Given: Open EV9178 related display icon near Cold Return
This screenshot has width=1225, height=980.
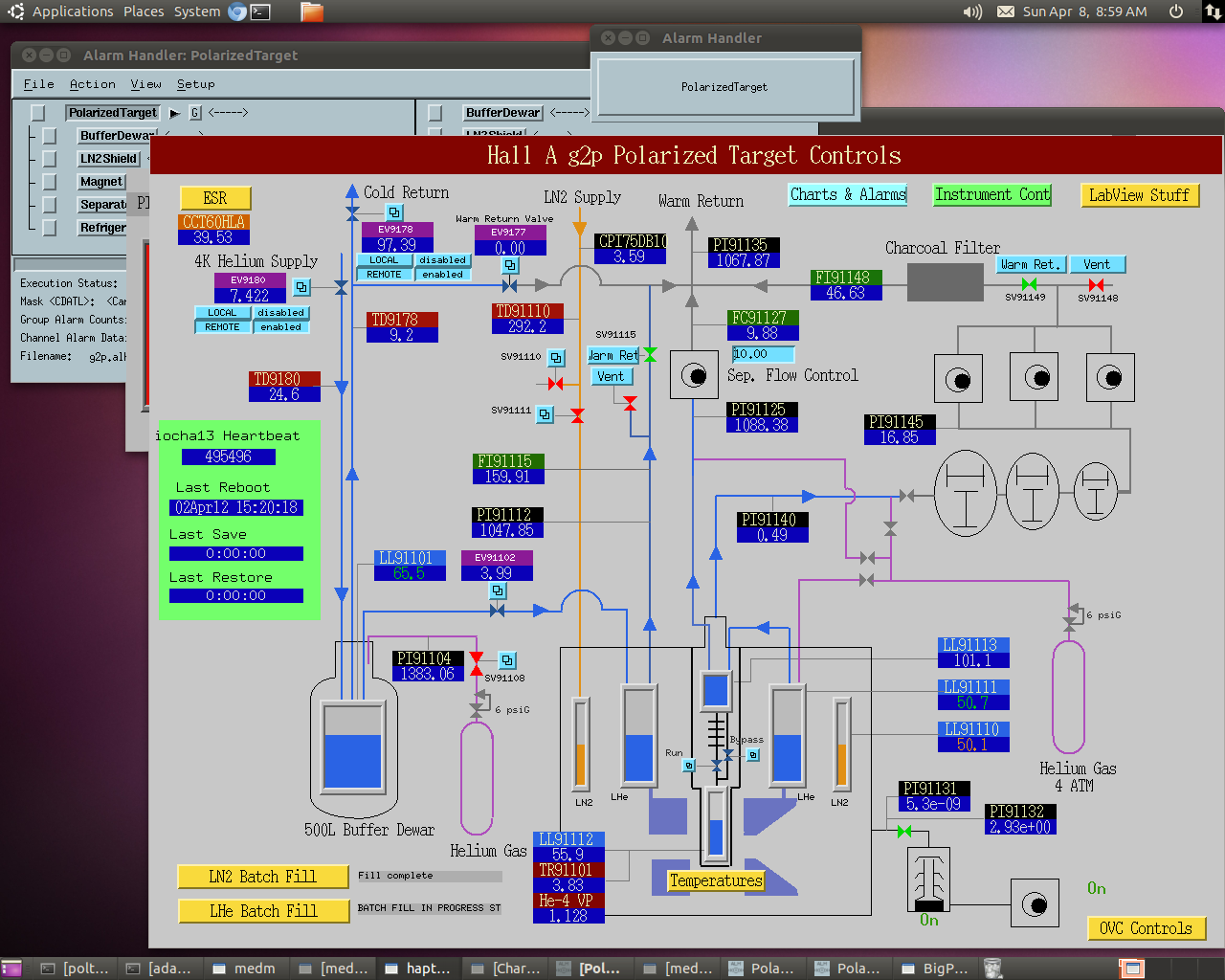Looking at the screenshot, I should pos(394,212).
